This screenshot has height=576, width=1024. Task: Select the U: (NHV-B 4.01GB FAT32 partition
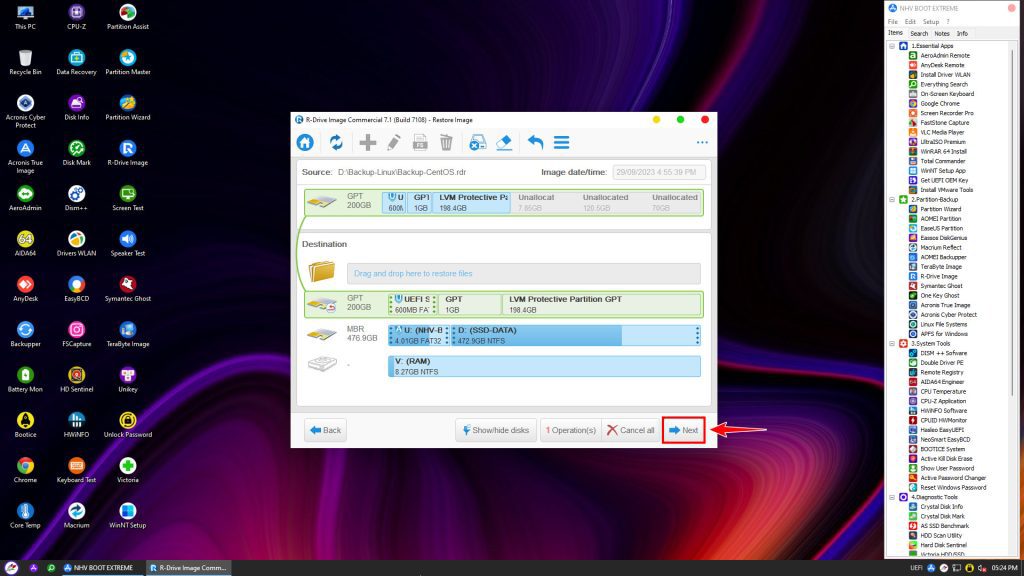point(418,335)
